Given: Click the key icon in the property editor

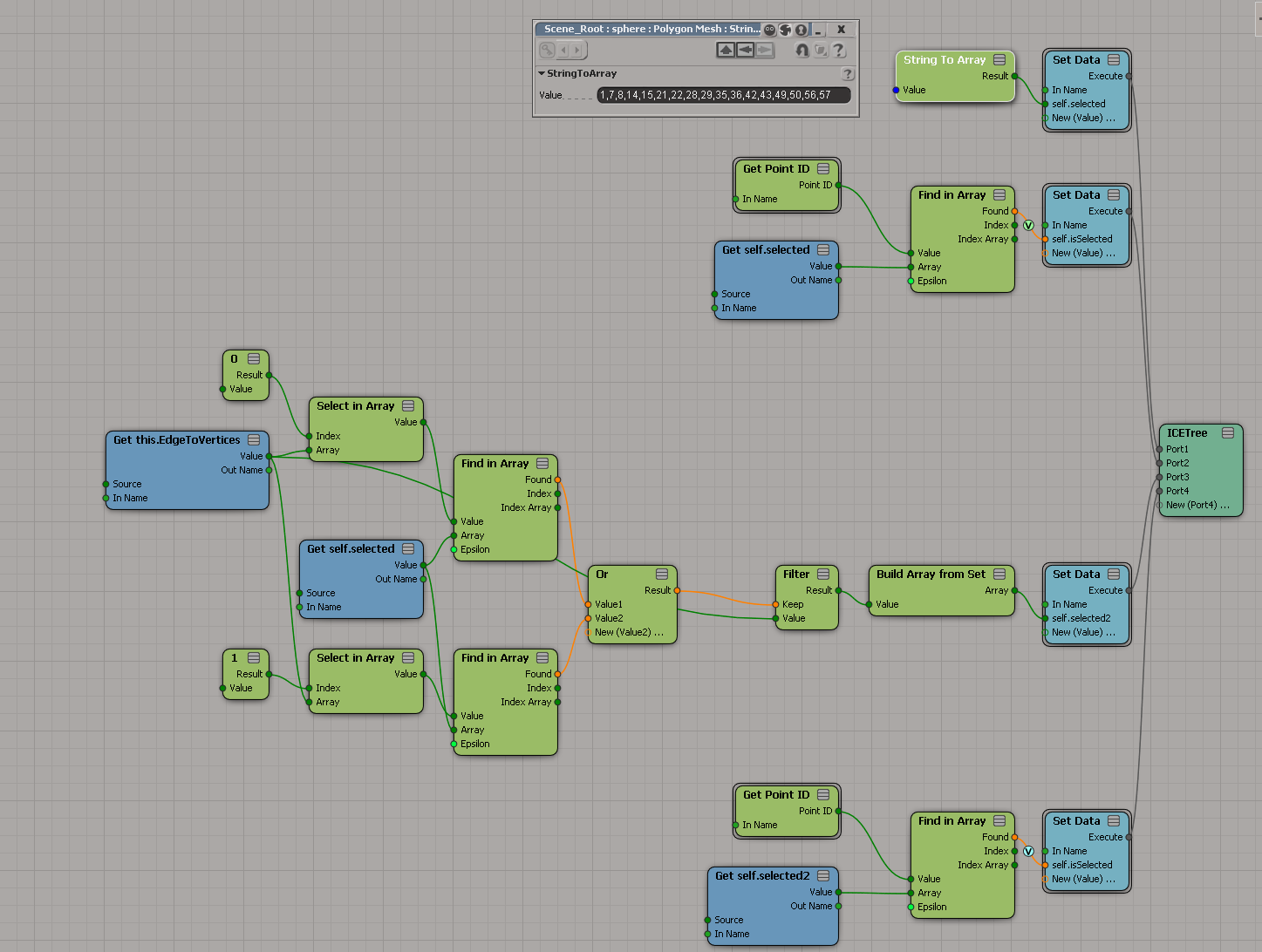Looking at the screenshot, I should click(547, 51).
